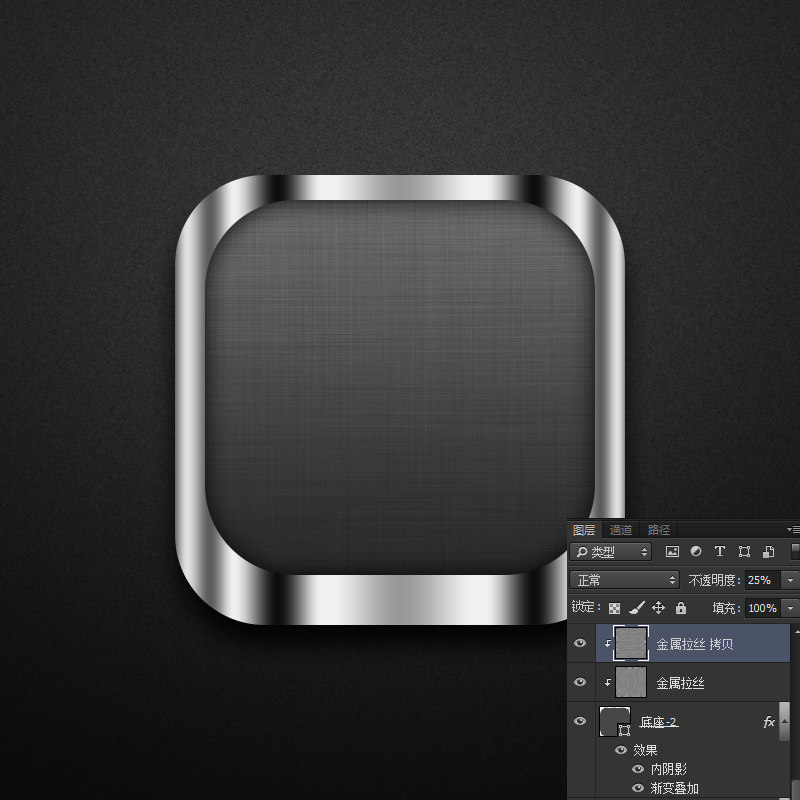Click the 效果 label
800x800 pixels.
(x=645, y=750)
